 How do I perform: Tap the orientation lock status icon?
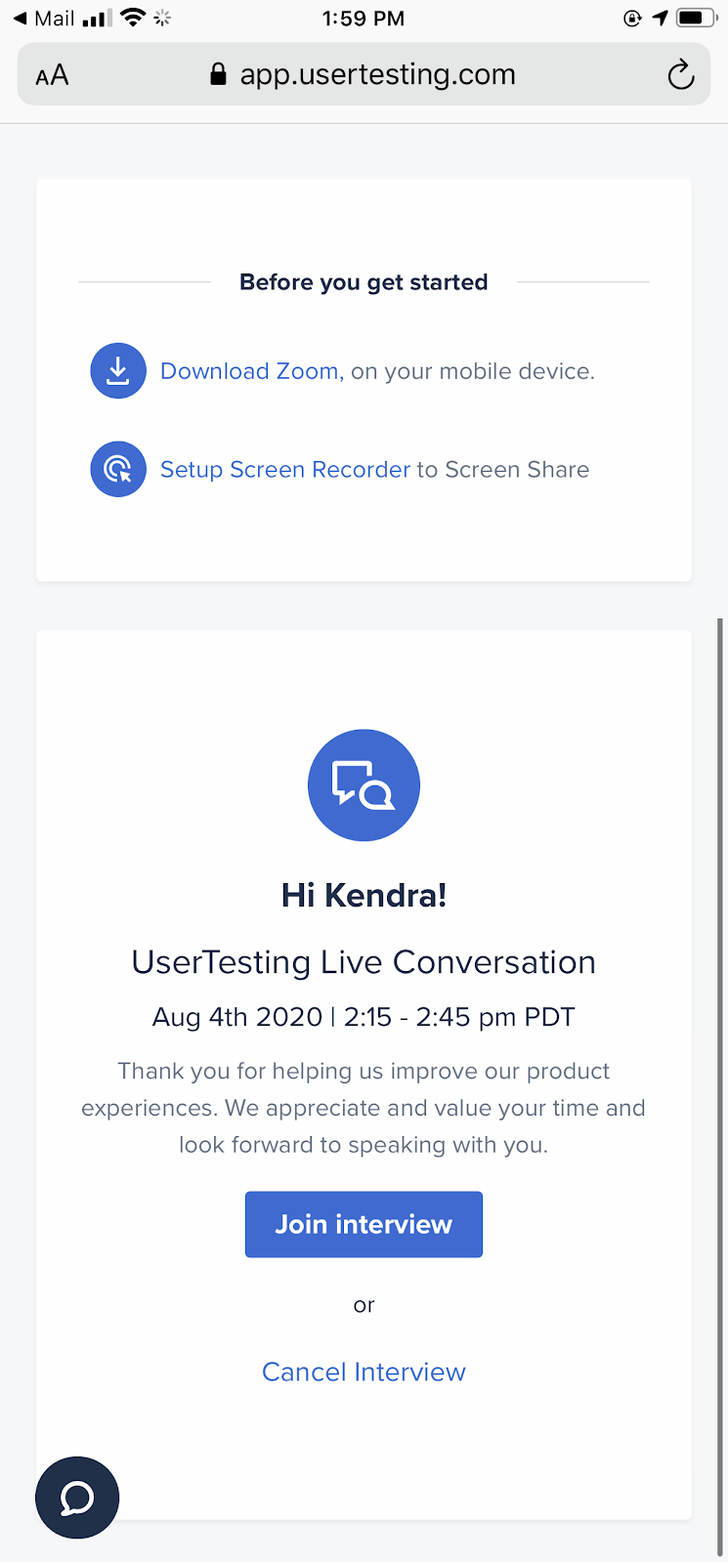(x=632, y=18)
